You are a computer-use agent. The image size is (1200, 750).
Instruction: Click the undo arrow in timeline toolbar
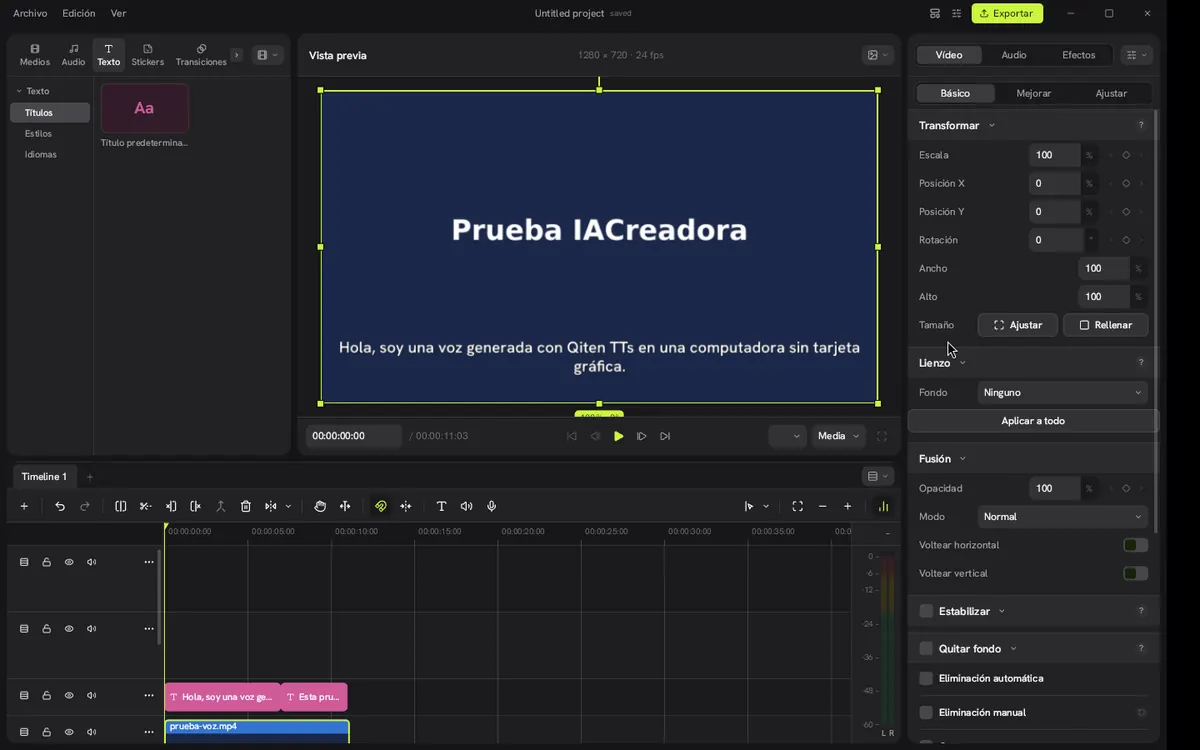tap(60, 506)
